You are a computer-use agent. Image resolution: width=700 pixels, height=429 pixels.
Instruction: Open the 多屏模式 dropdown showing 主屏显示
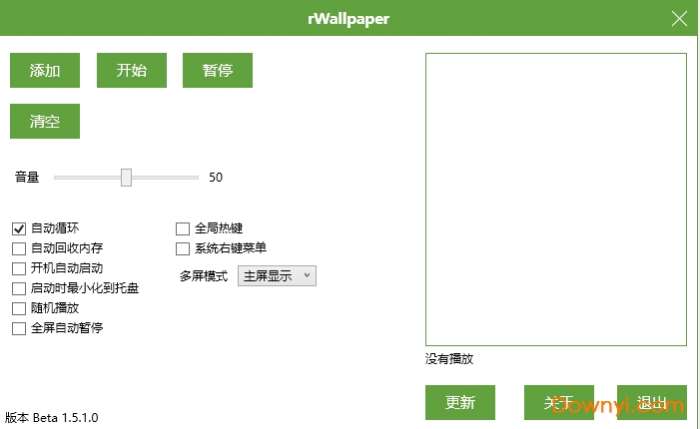(277, 276)
